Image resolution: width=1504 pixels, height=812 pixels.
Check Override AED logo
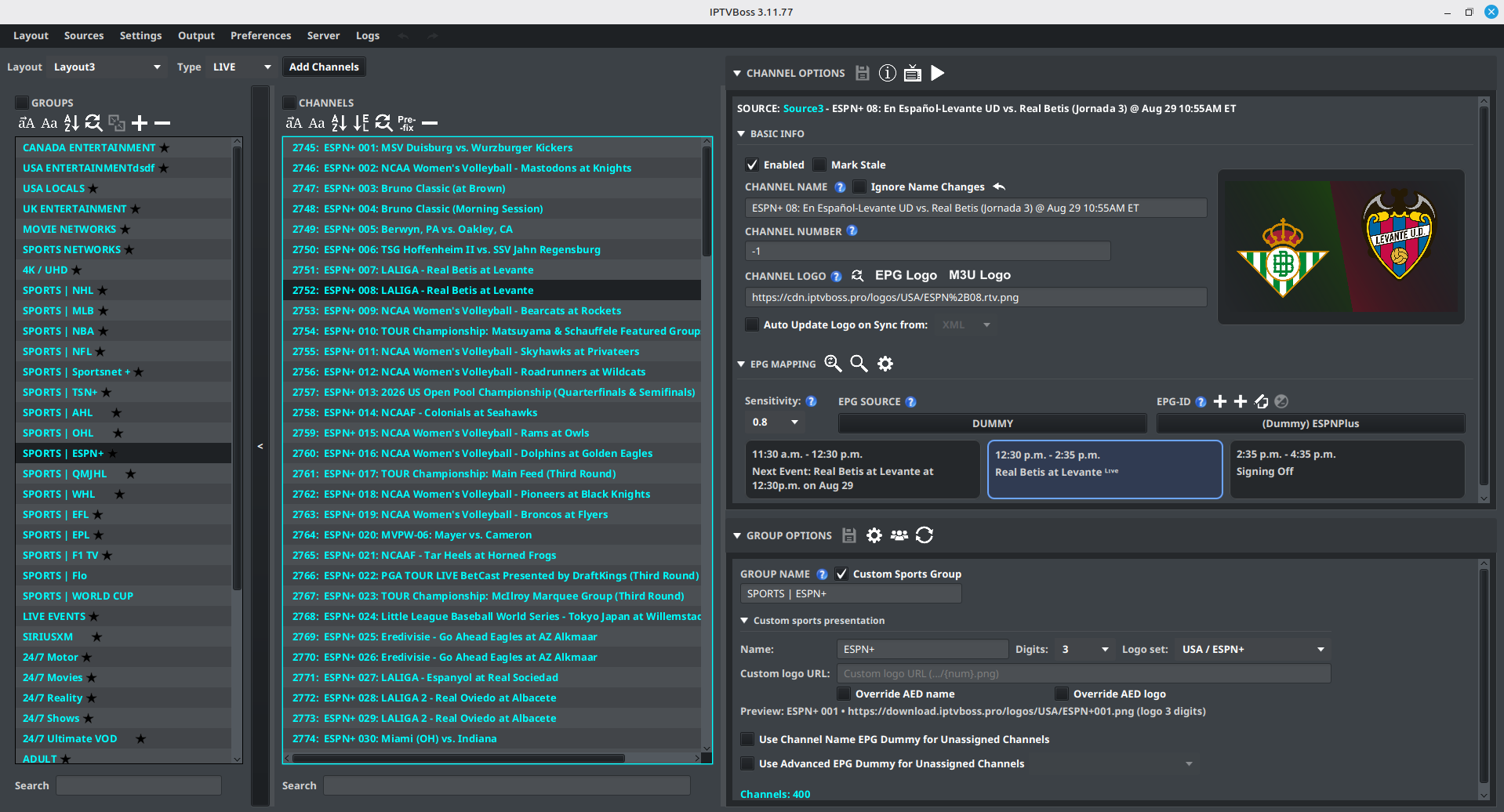[x=1062, y=694]
